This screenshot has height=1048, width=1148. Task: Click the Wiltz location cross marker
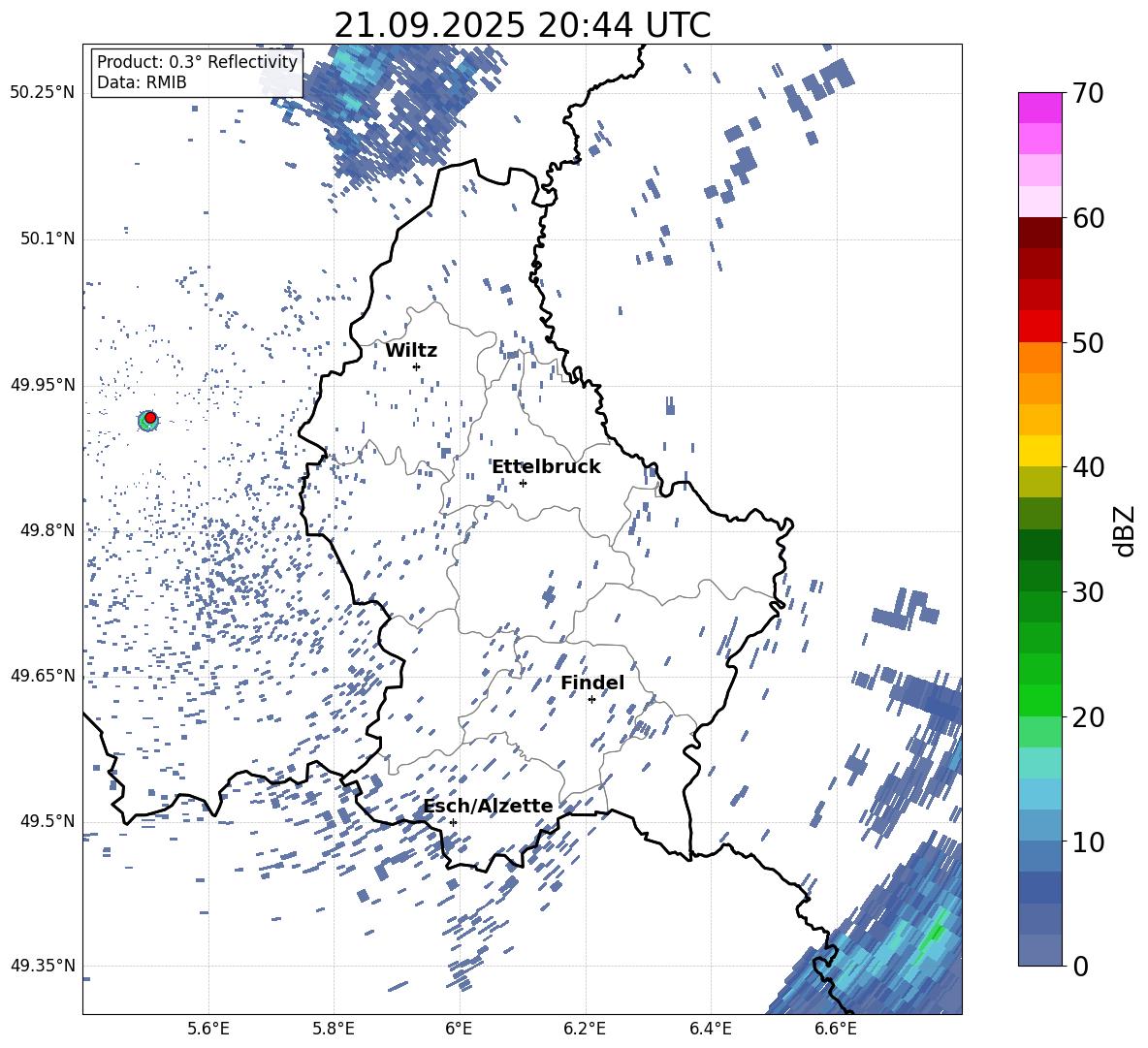(x=417, y=366)
